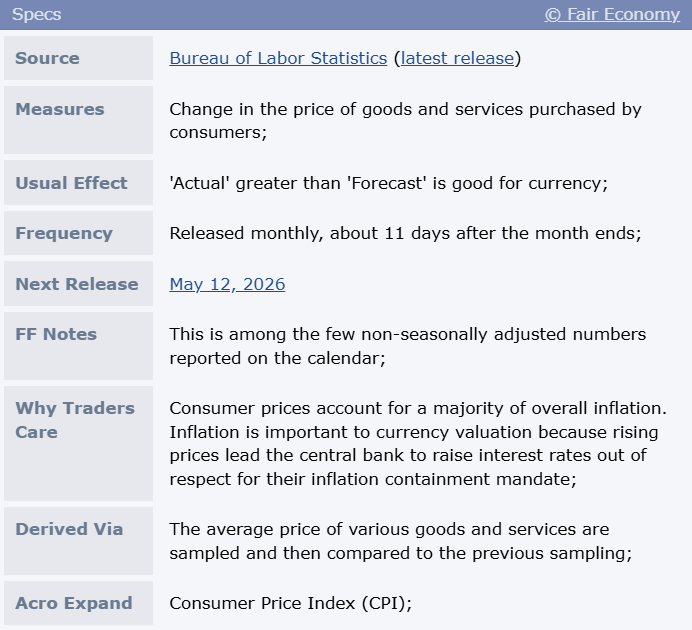The height and width of the screenshot is (630, 692).
Task: Click the Frequency description text
Action: pyautogui.click(x=405, y=233)
